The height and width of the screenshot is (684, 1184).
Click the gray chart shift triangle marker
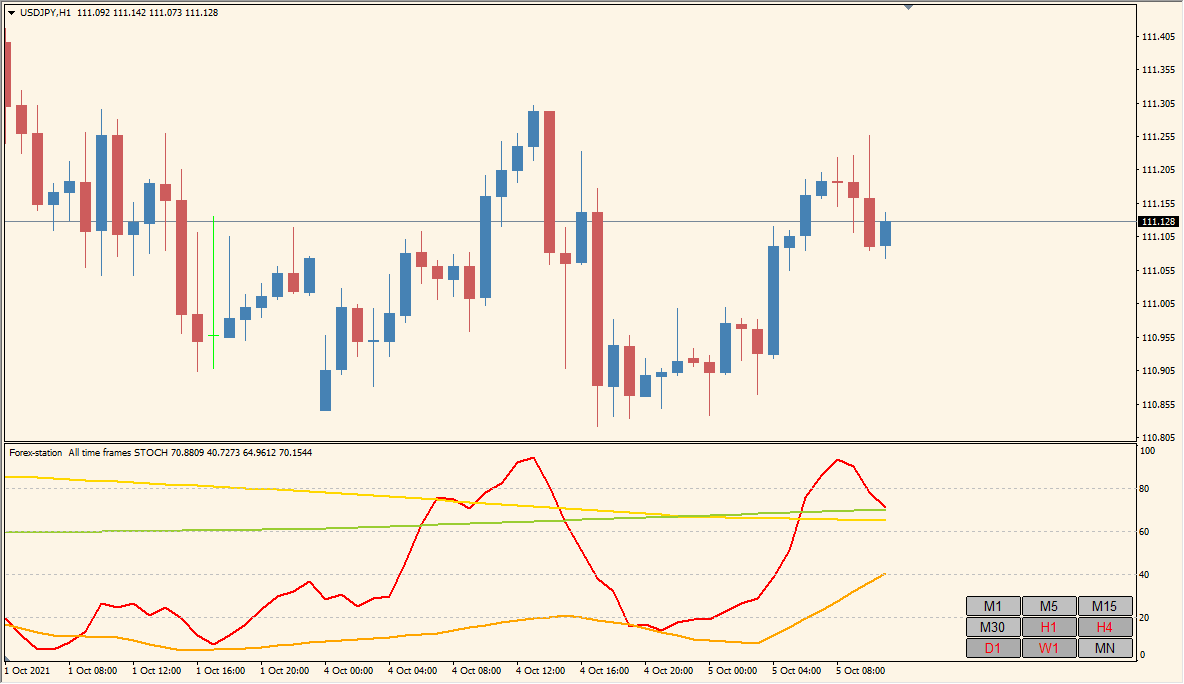(909, 7)
